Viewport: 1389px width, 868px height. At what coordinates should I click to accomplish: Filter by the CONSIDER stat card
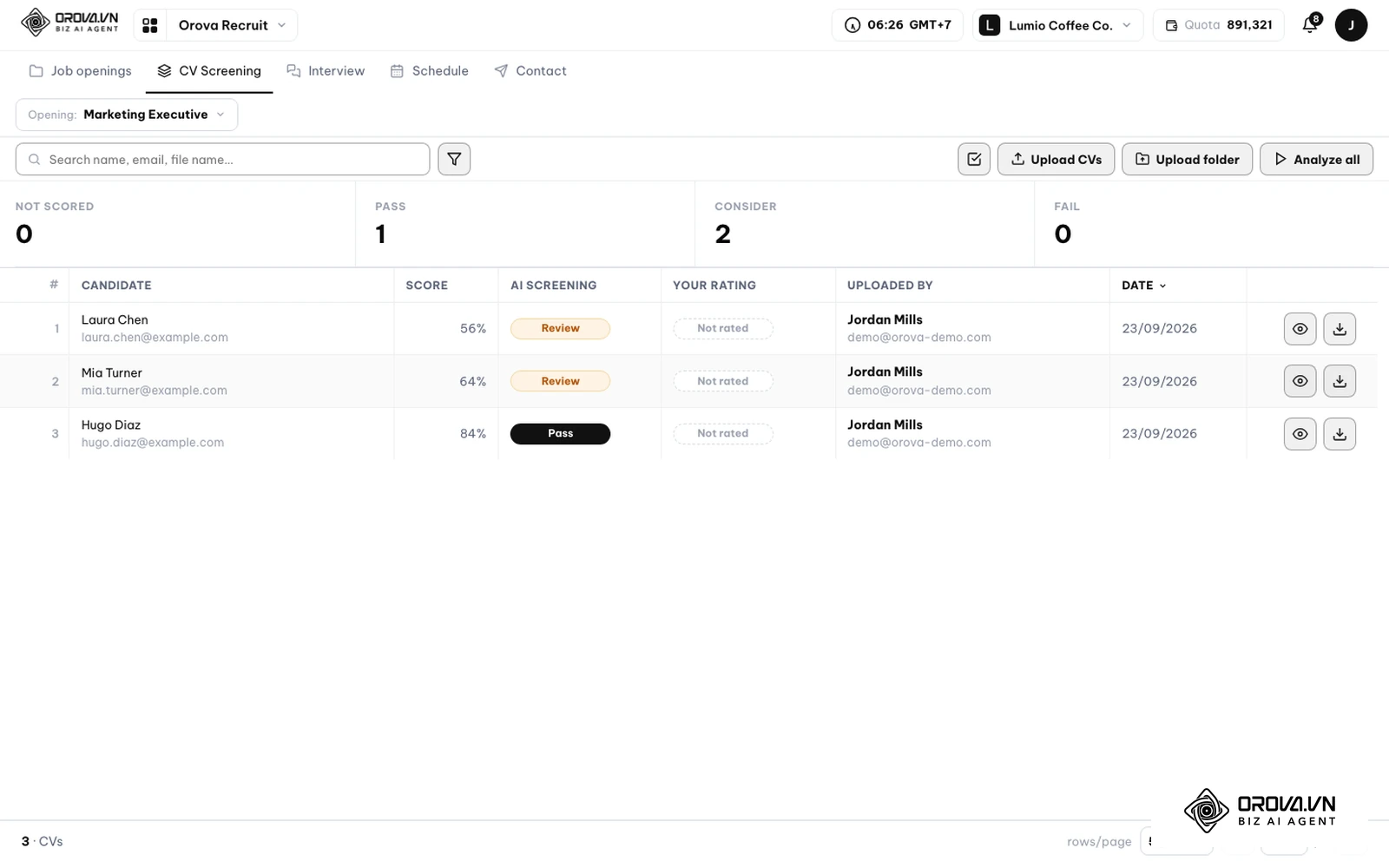[865, 224]
